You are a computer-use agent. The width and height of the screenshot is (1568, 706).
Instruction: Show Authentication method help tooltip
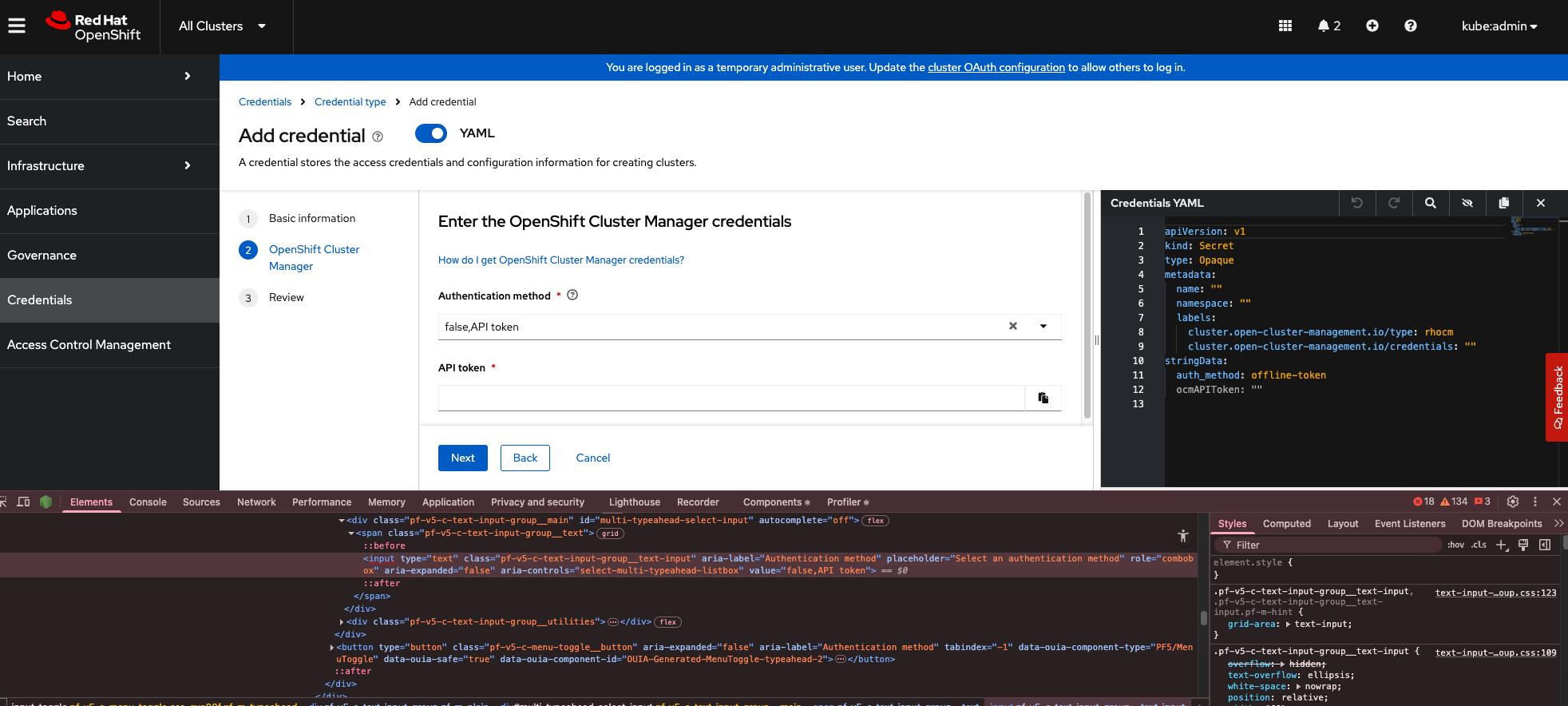[572, 295]
